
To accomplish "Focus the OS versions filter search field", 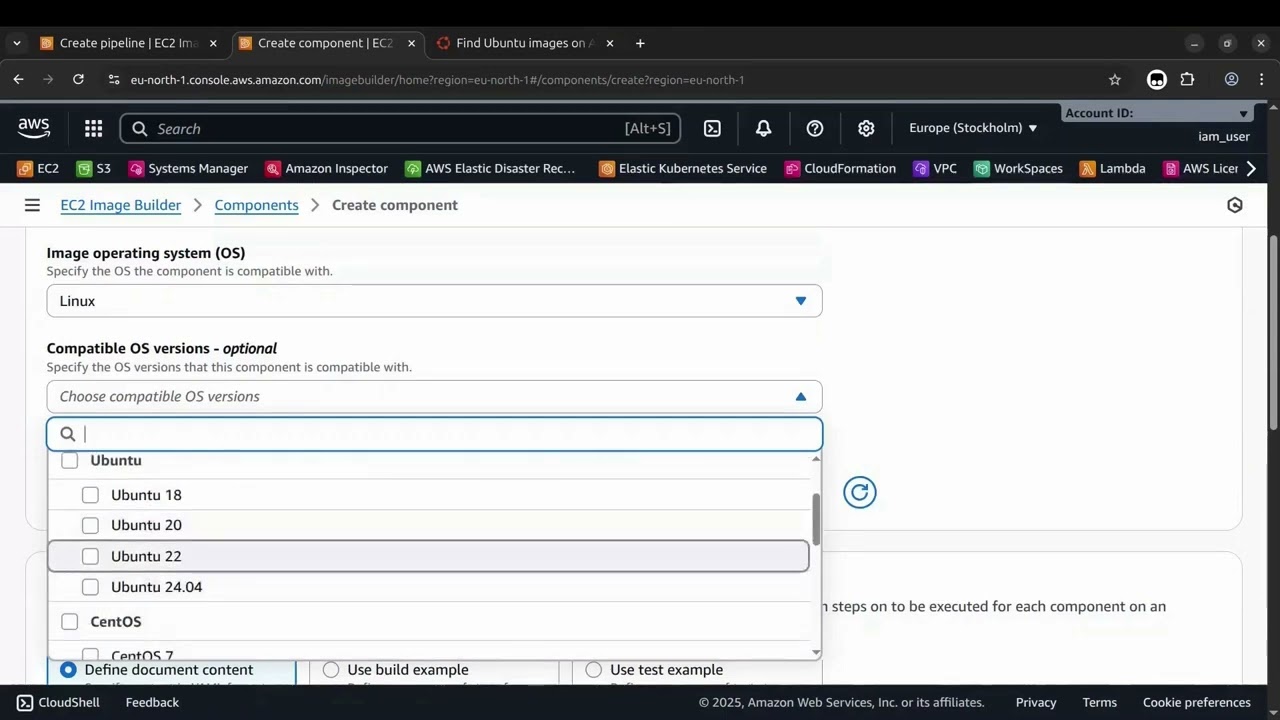I will pos(434,434).
